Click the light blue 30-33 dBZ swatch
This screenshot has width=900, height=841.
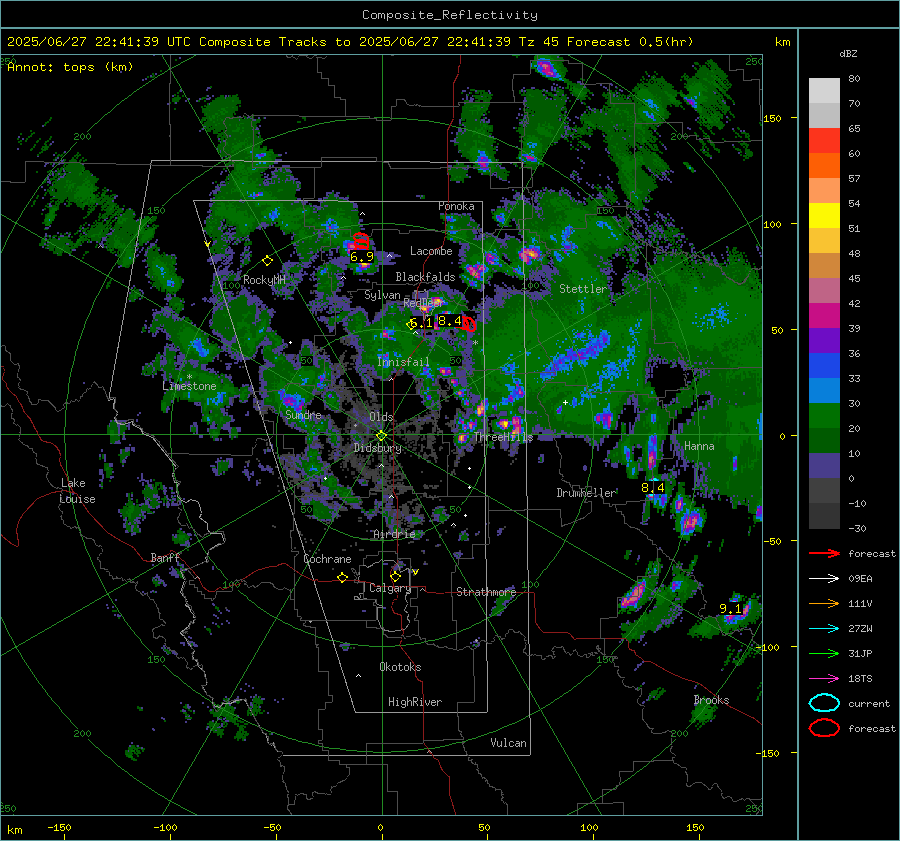[824, 390]
